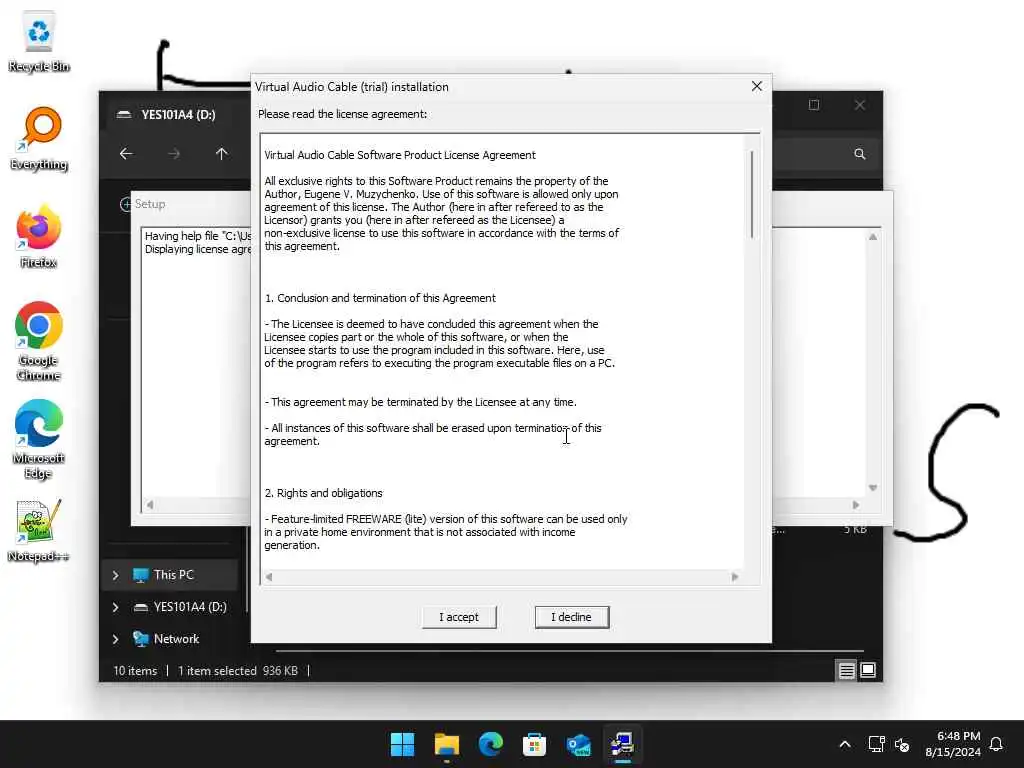Launch Firefox from the desktop

coord(39,237)
